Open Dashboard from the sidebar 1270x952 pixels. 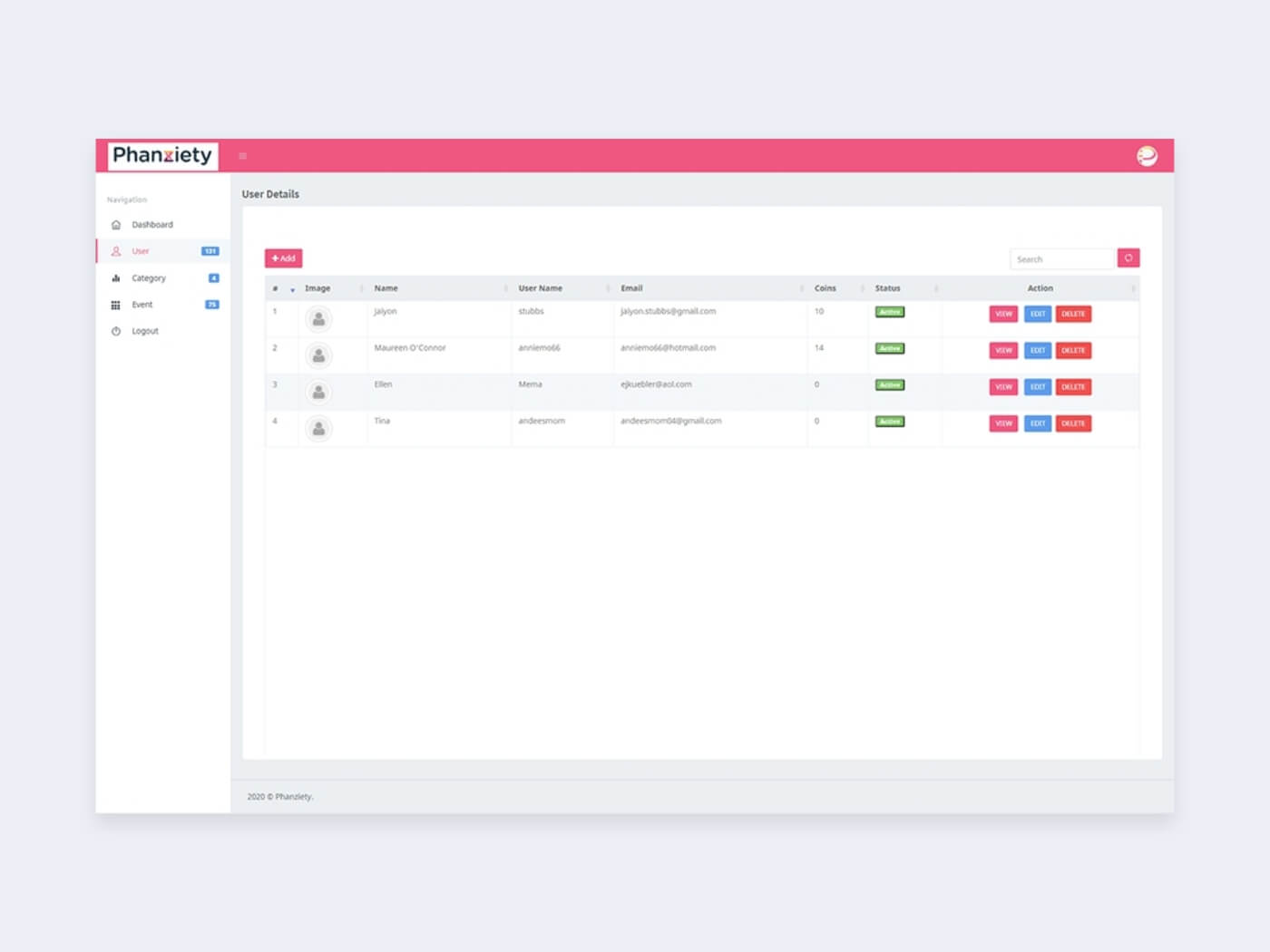pos(151,225)
